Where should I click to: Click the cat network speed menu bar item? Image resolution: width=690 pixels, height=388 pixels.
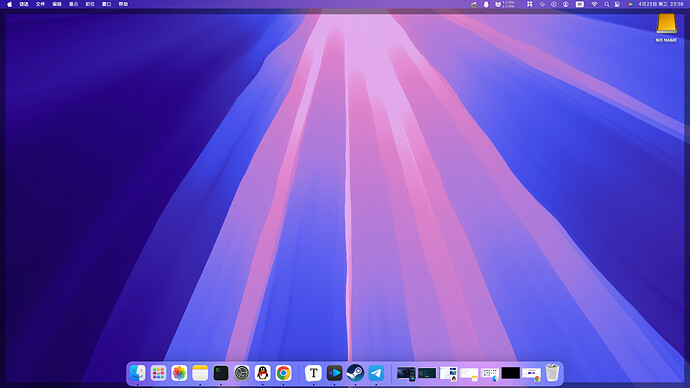coord(504,4)
